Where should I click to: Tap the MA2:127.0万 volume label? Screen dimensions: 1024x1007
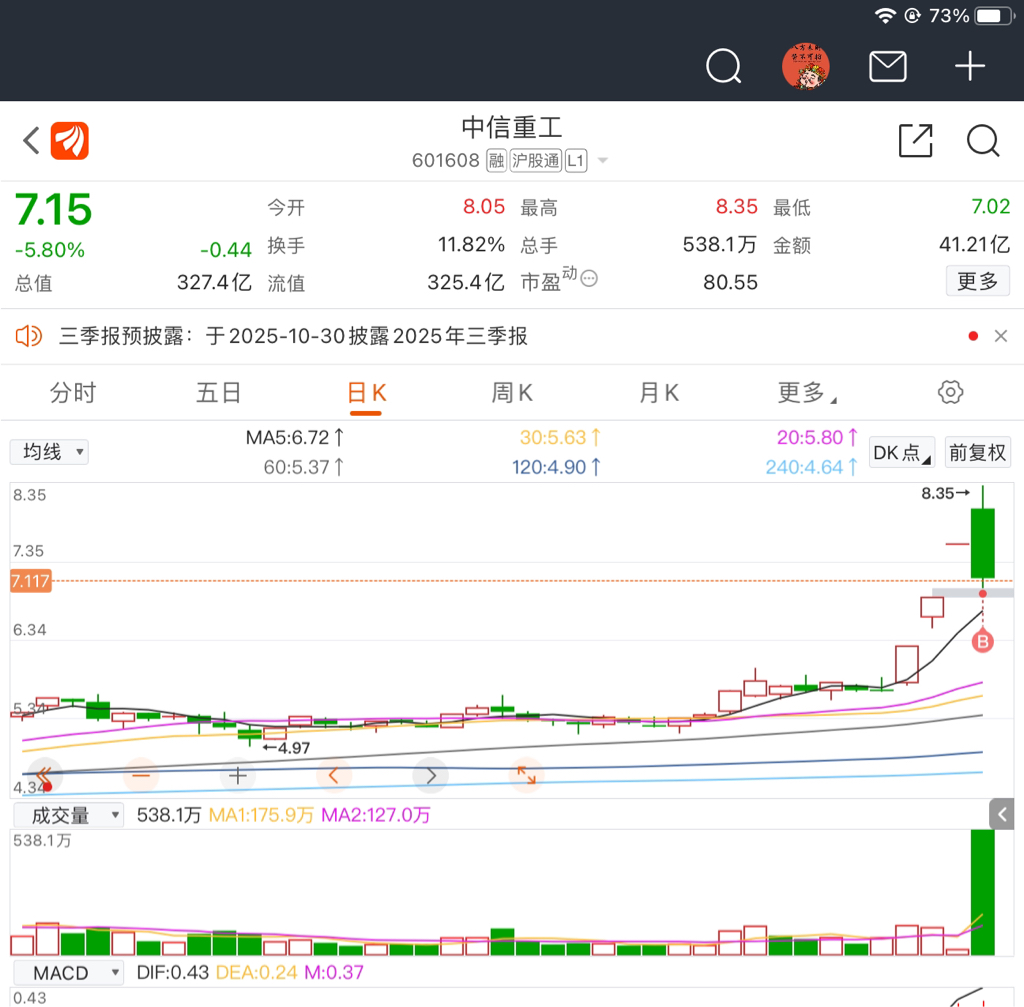point(376,815)
